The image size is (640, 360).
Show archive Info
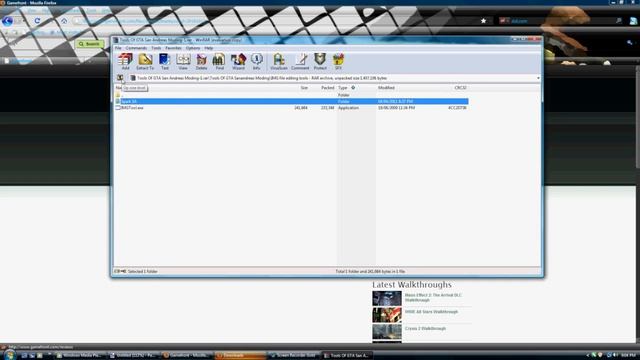pos(257,61)
